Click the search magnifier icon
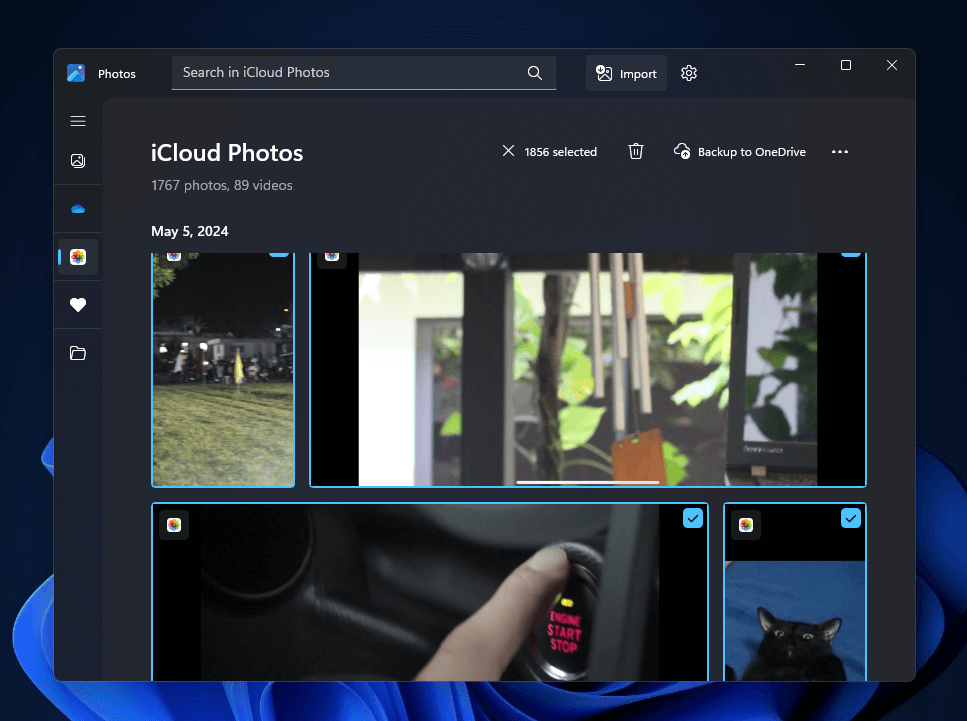Viewport: 967px width, 721px height. tap(535, 72)
